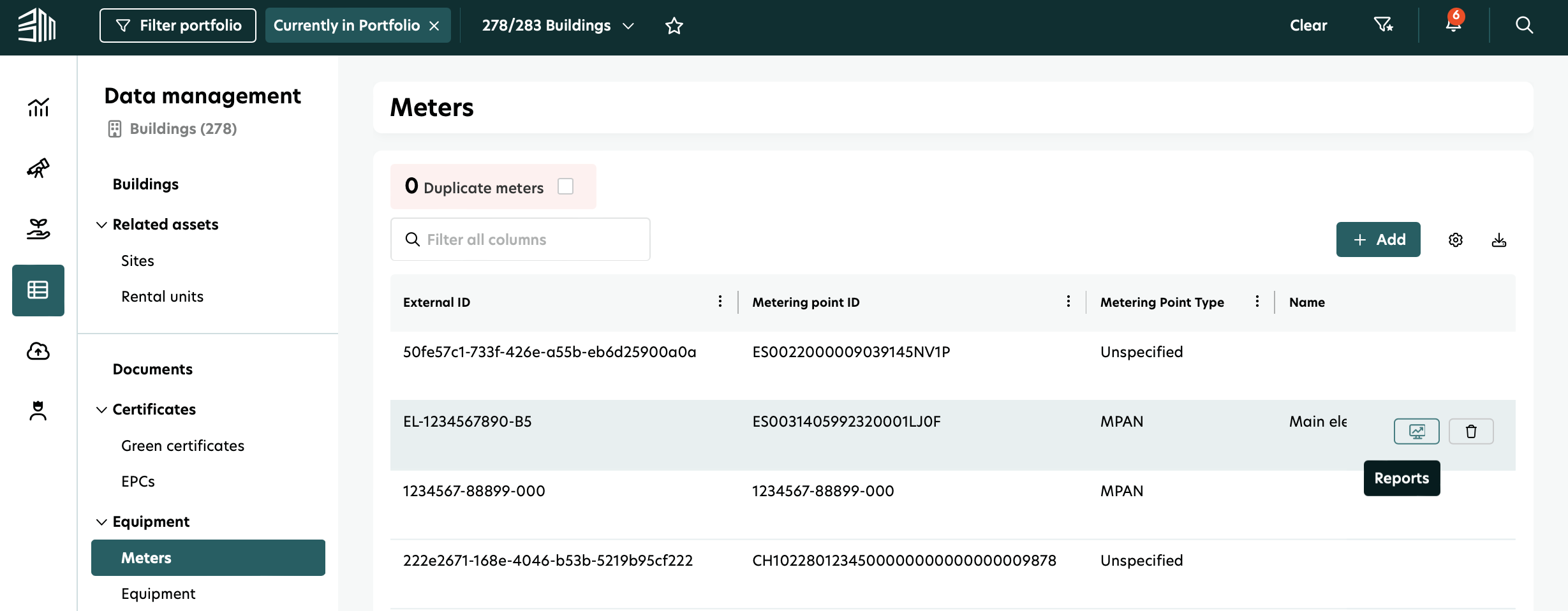The height and width of the screenshot is (611, 1568).
Task: Open Documents in the side menu
Action: point(152,369)
